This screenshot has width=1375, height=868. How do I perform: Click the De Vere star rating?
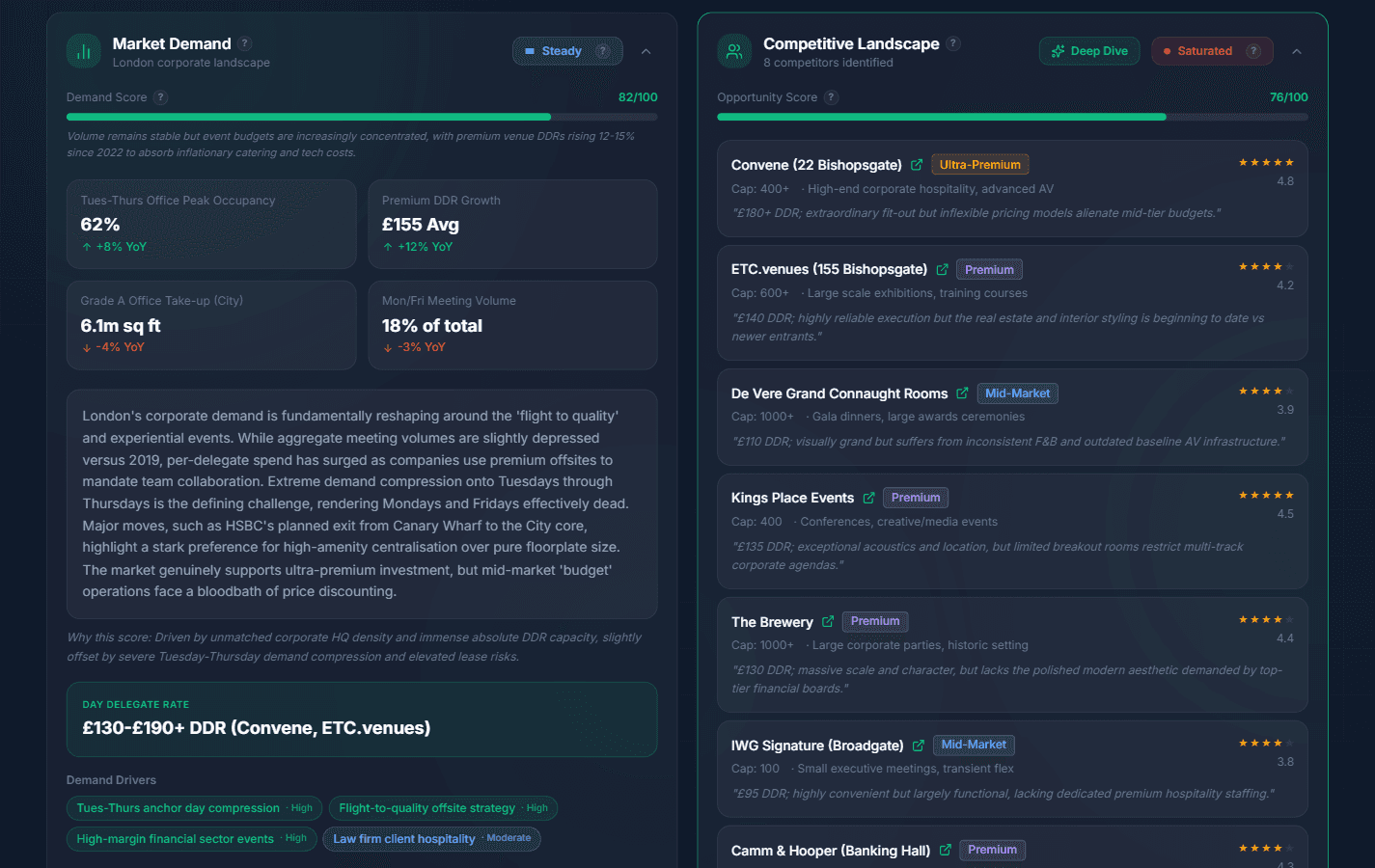1266,392
